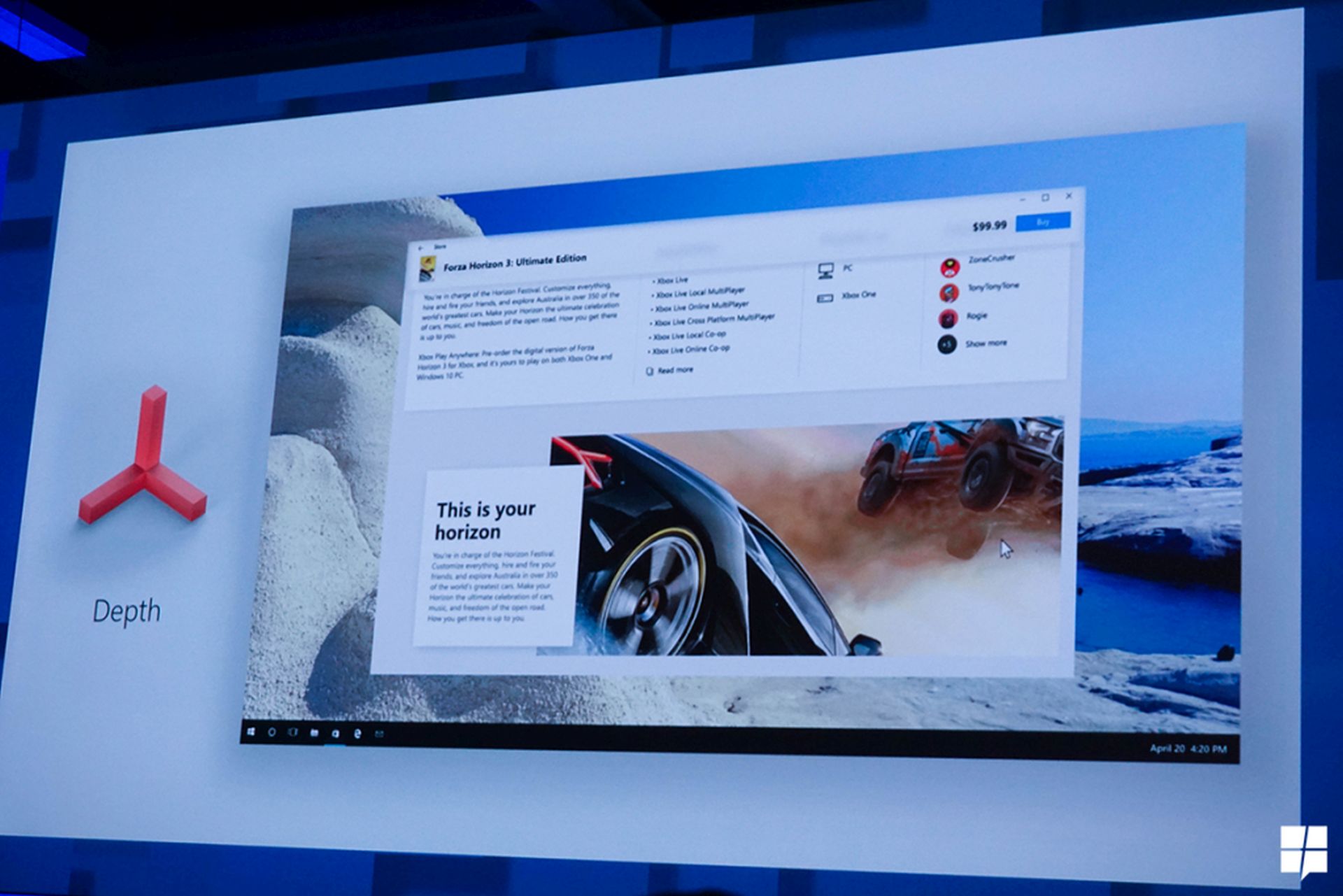The height and width of the screenshot is (896, 1343).
Task: Click the Store title label
Action: (439, 246)
